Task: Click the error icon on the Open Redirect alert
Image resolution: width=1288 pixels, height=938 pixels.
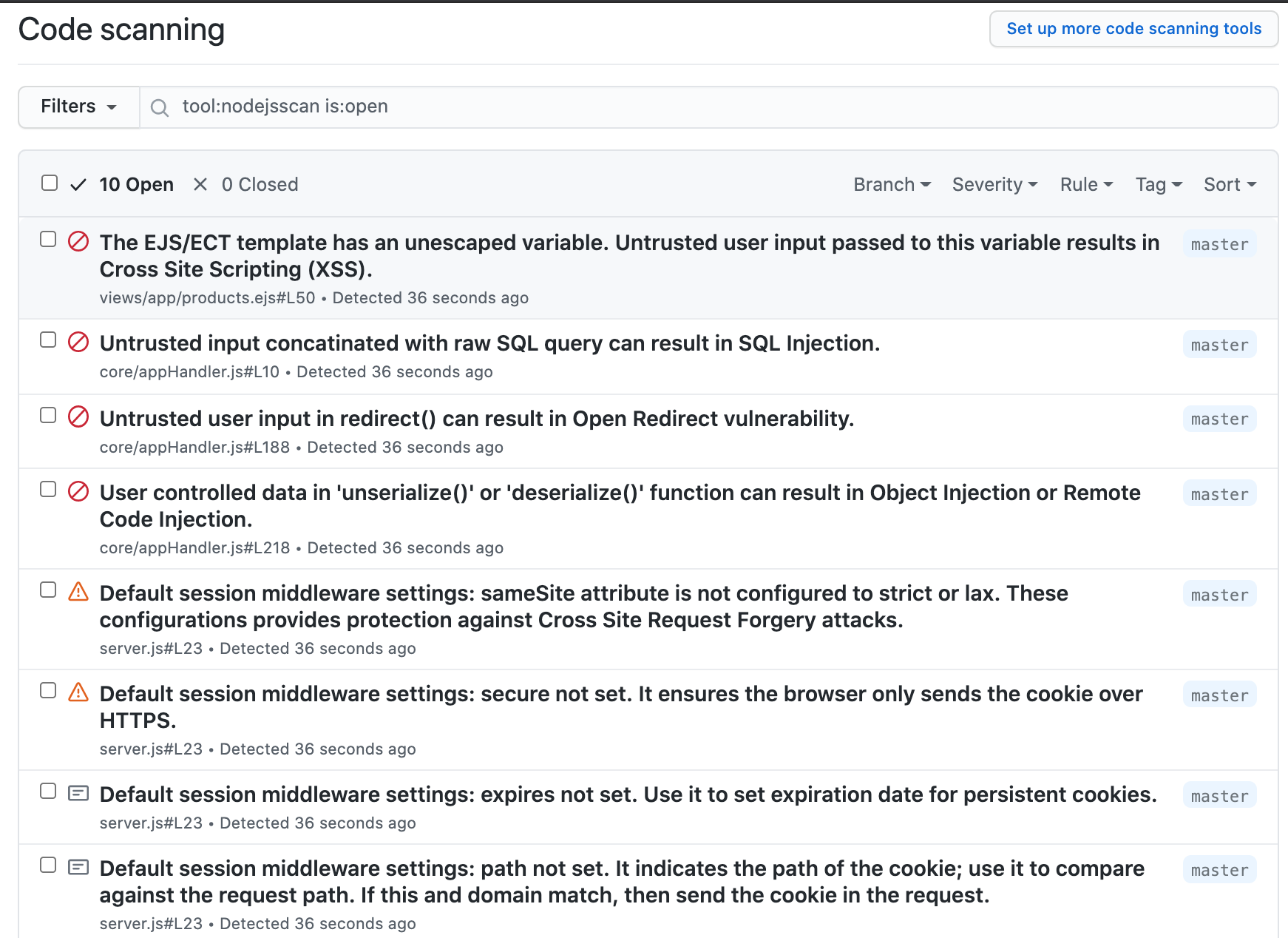Action: [x=79, y=418]
